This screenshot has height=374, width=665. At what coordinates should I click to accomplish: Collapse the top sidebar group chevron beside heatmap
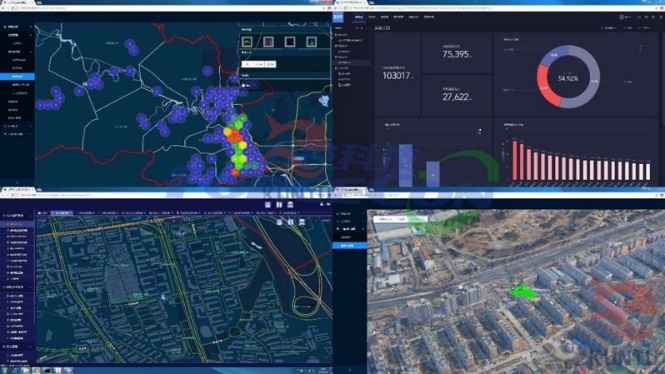click(31, 27)
